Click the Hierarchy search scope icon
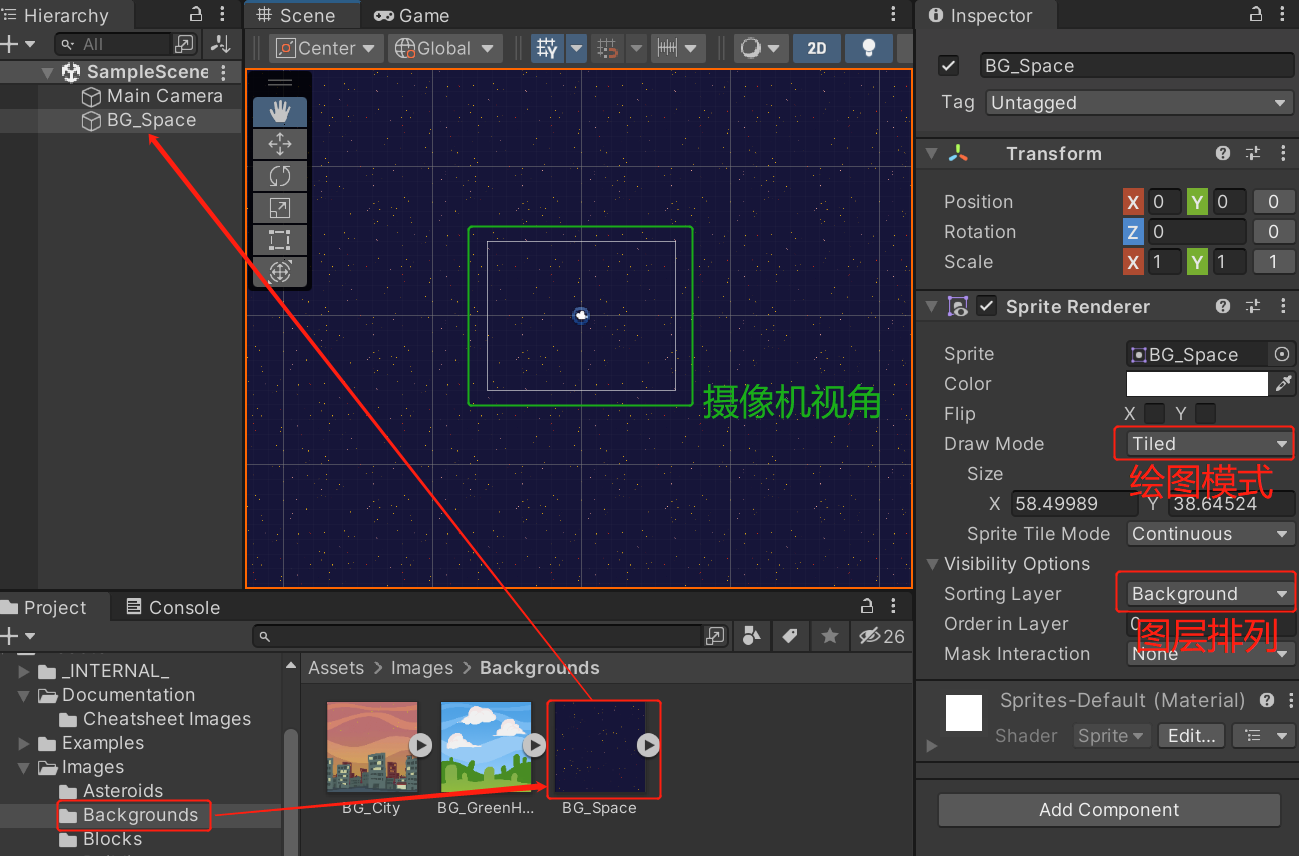Screen dimensions: 1299x856 coord(184,44)
